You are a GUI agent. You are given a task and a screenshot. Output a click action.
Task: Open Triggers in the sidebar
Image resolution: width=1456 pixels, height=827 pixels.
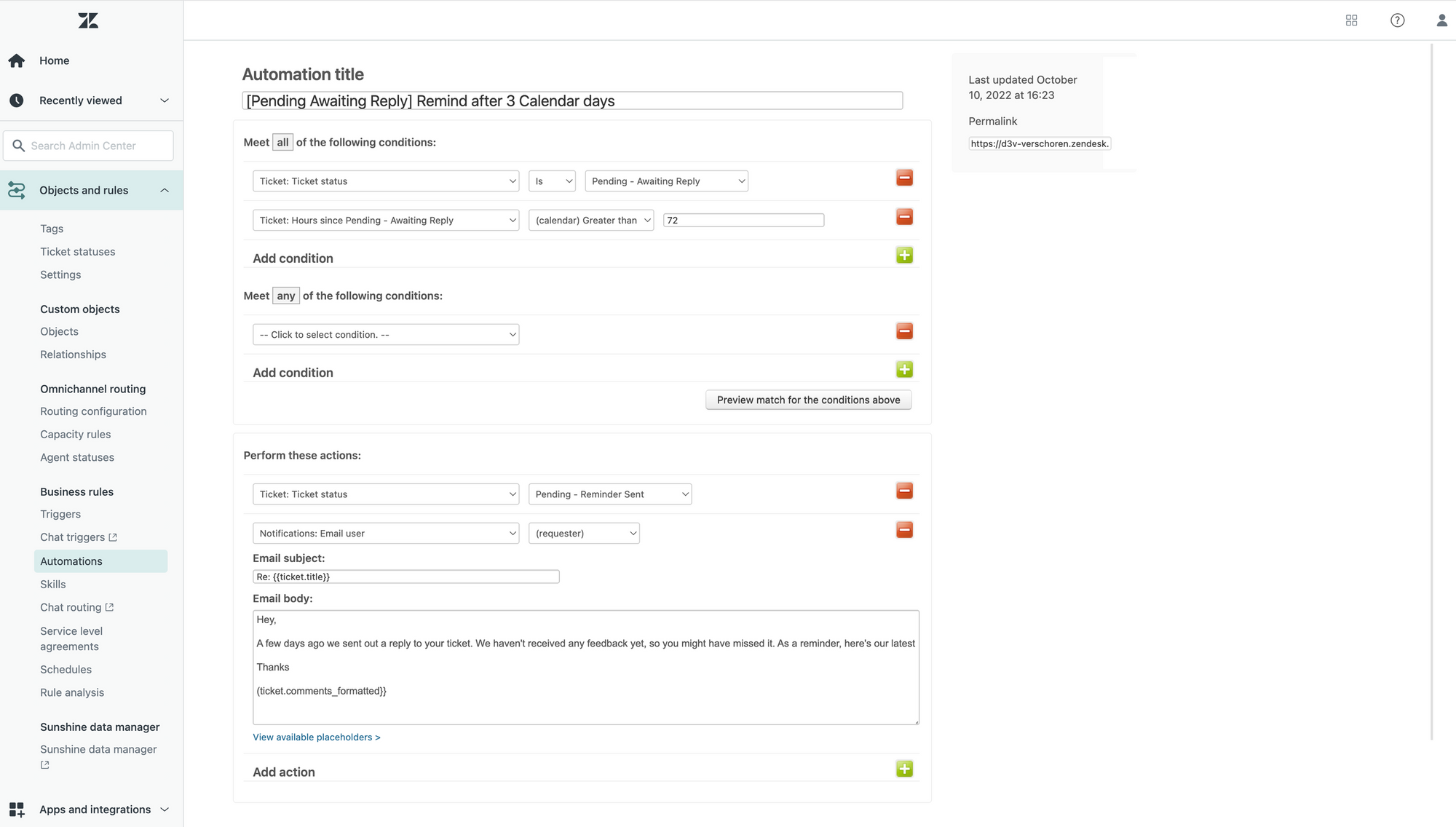(x=60, y=514)
